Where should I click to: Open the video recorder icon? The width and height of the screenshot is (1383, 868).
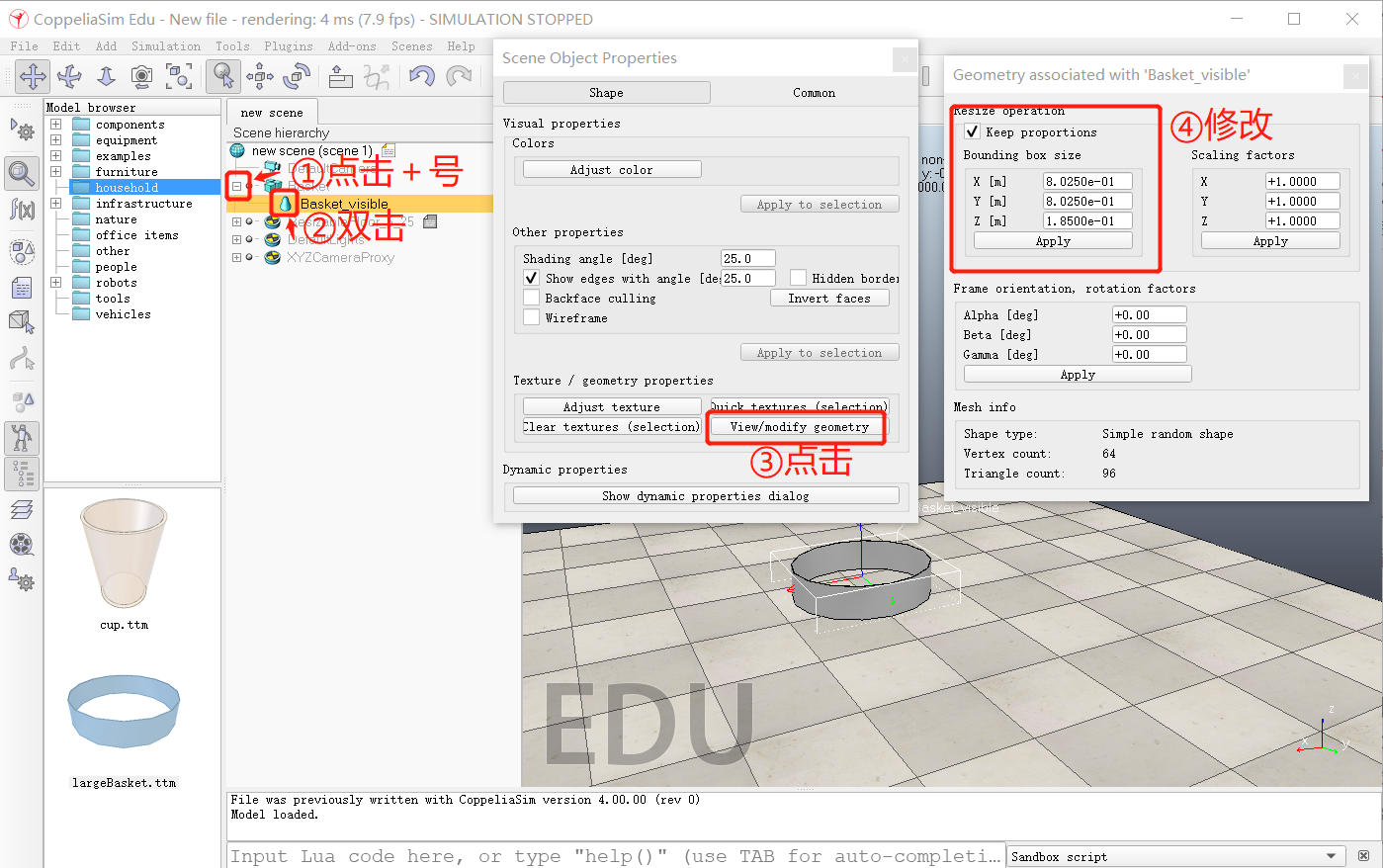coord(22,545)
